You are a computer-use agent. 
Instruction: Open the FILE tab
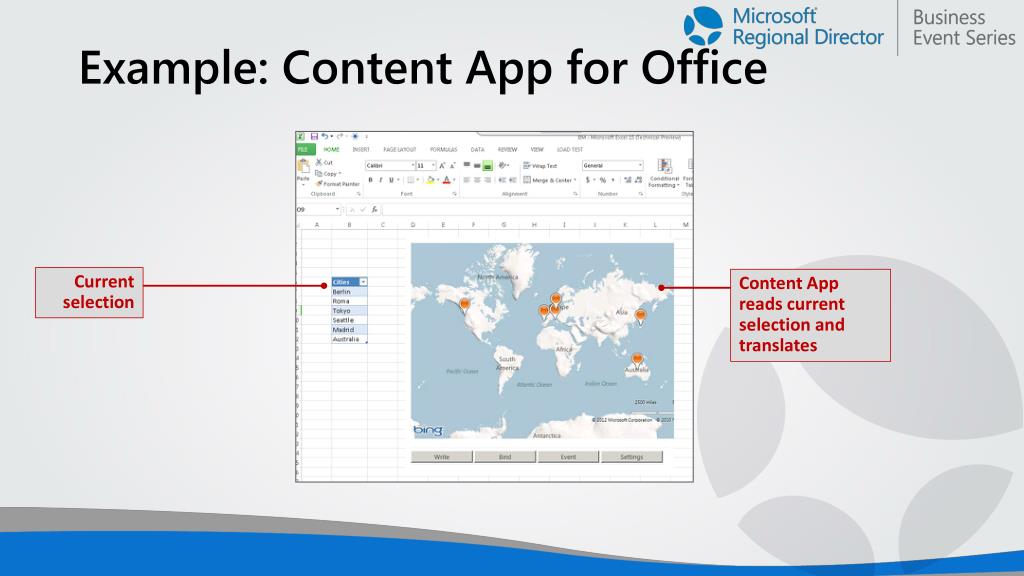[304, 150]
